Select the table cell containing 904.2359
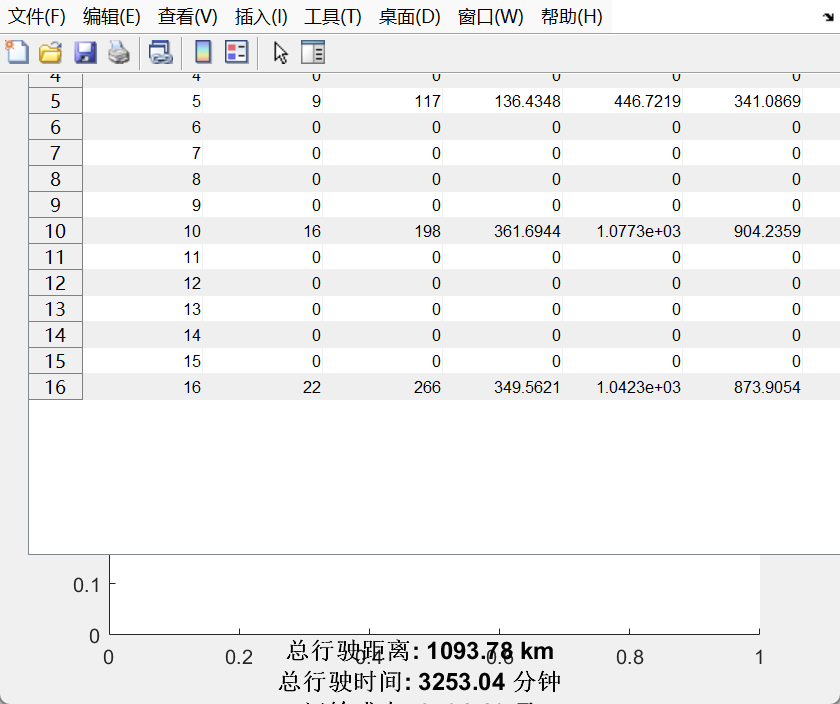 pos(742,231)
